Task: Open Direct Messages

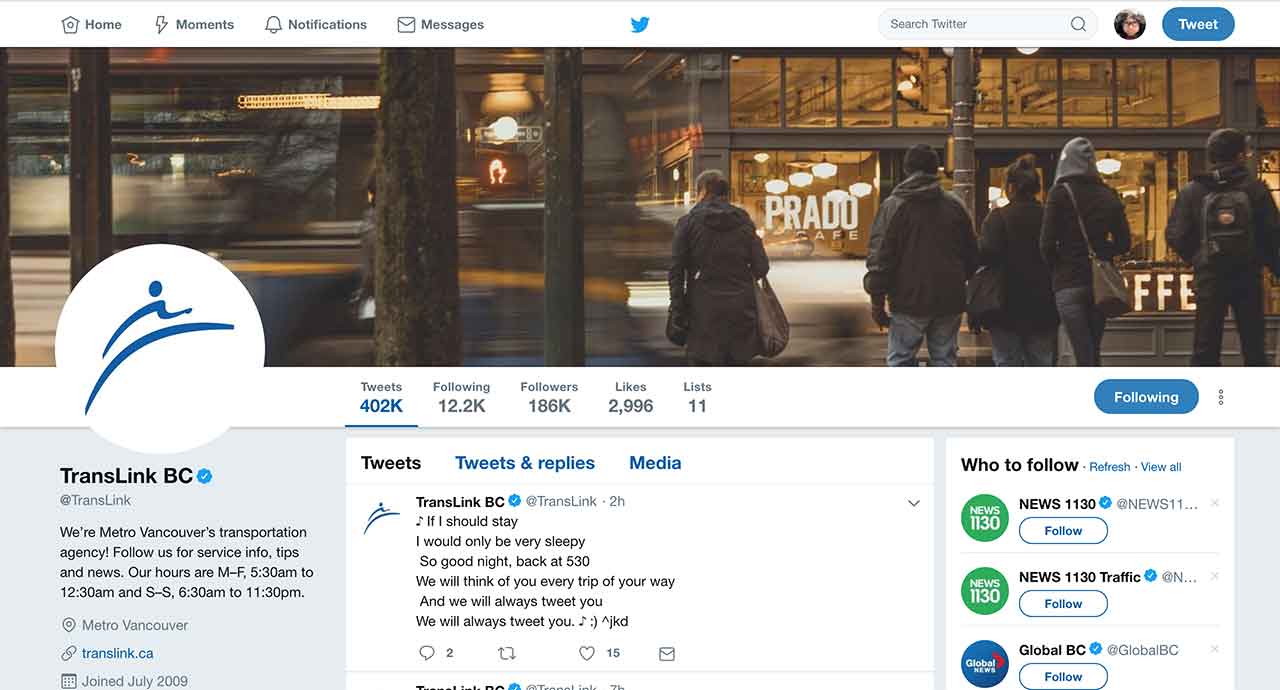Action: [440, 24]
